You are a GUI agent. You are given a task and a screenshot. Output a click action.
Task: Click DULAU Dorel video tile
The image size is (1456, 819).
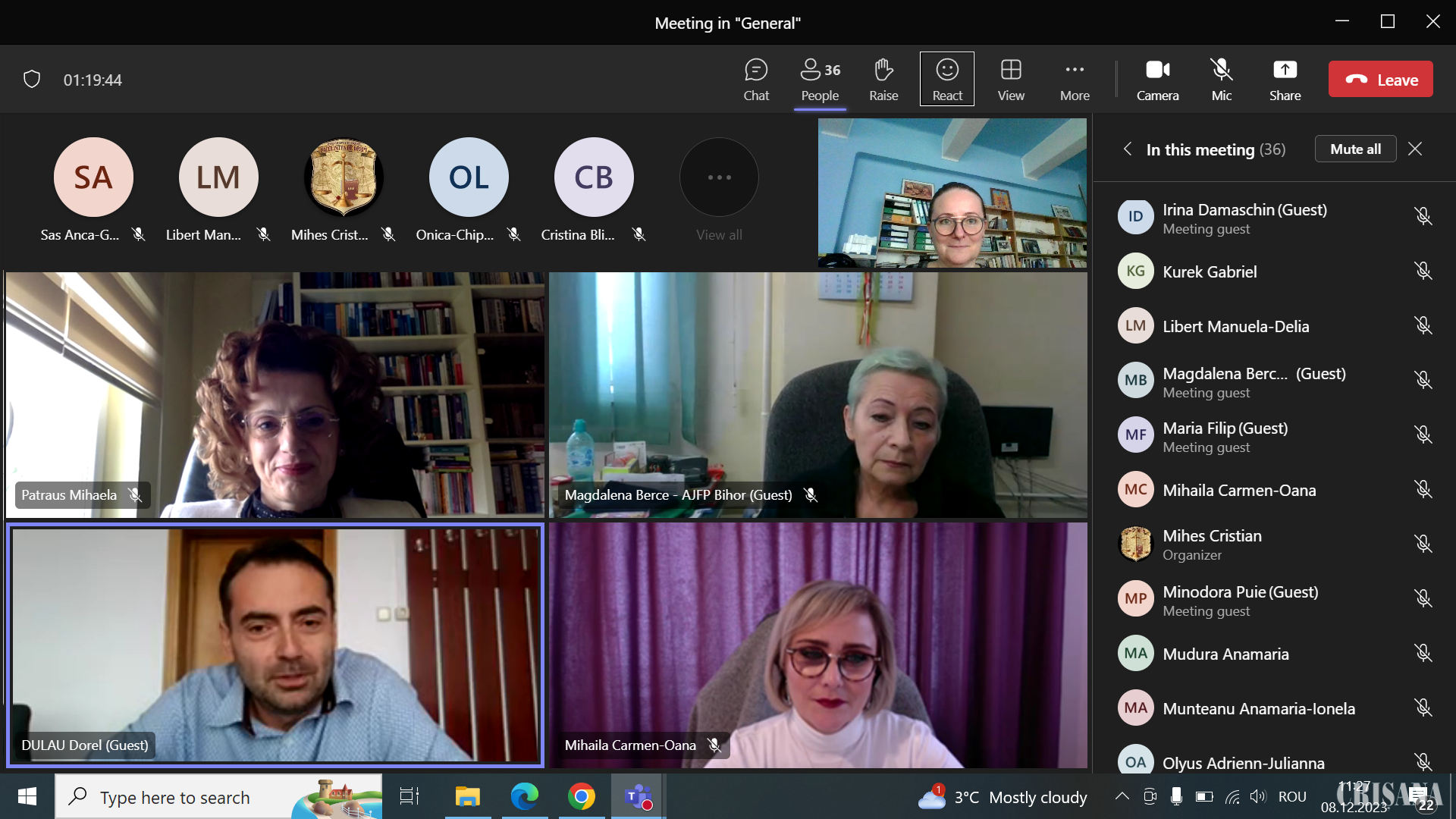click(275, 645)
